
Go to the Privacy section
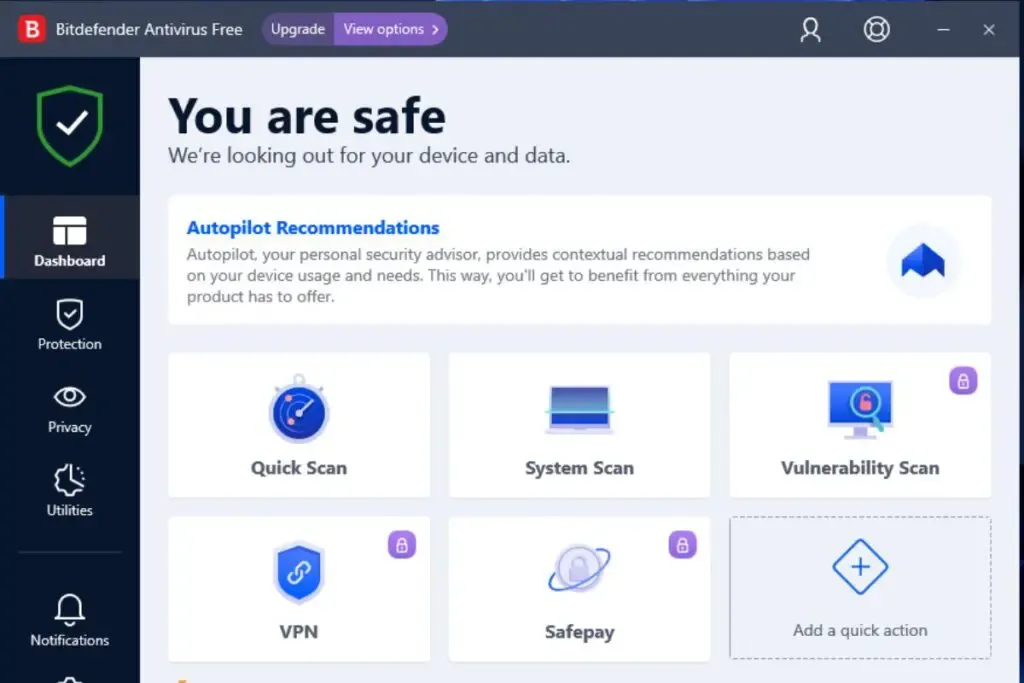pos(70,409)
